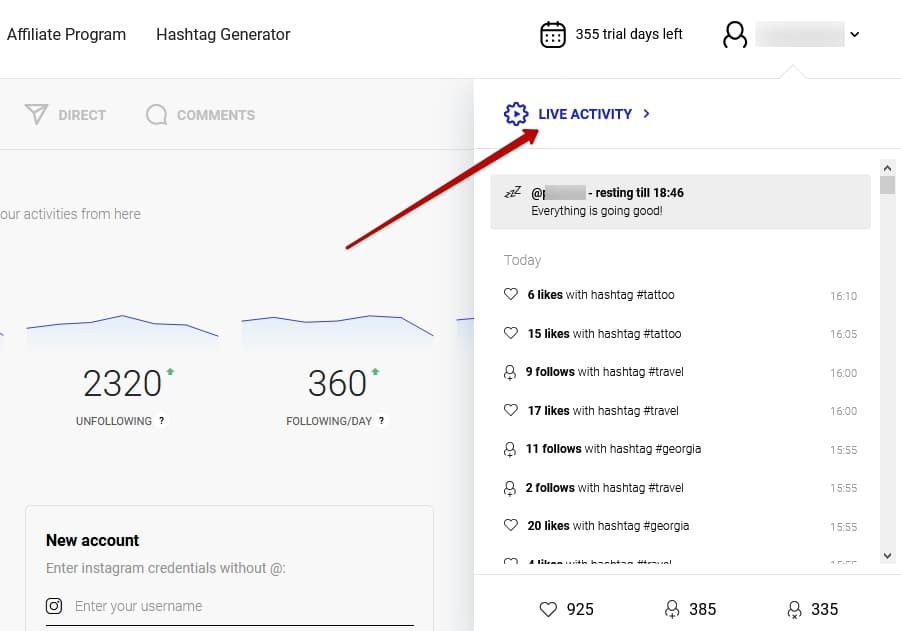This screenshot has width=901, height=631.
Task: Open the Affiliate Program page
Action: click(66, 34)
